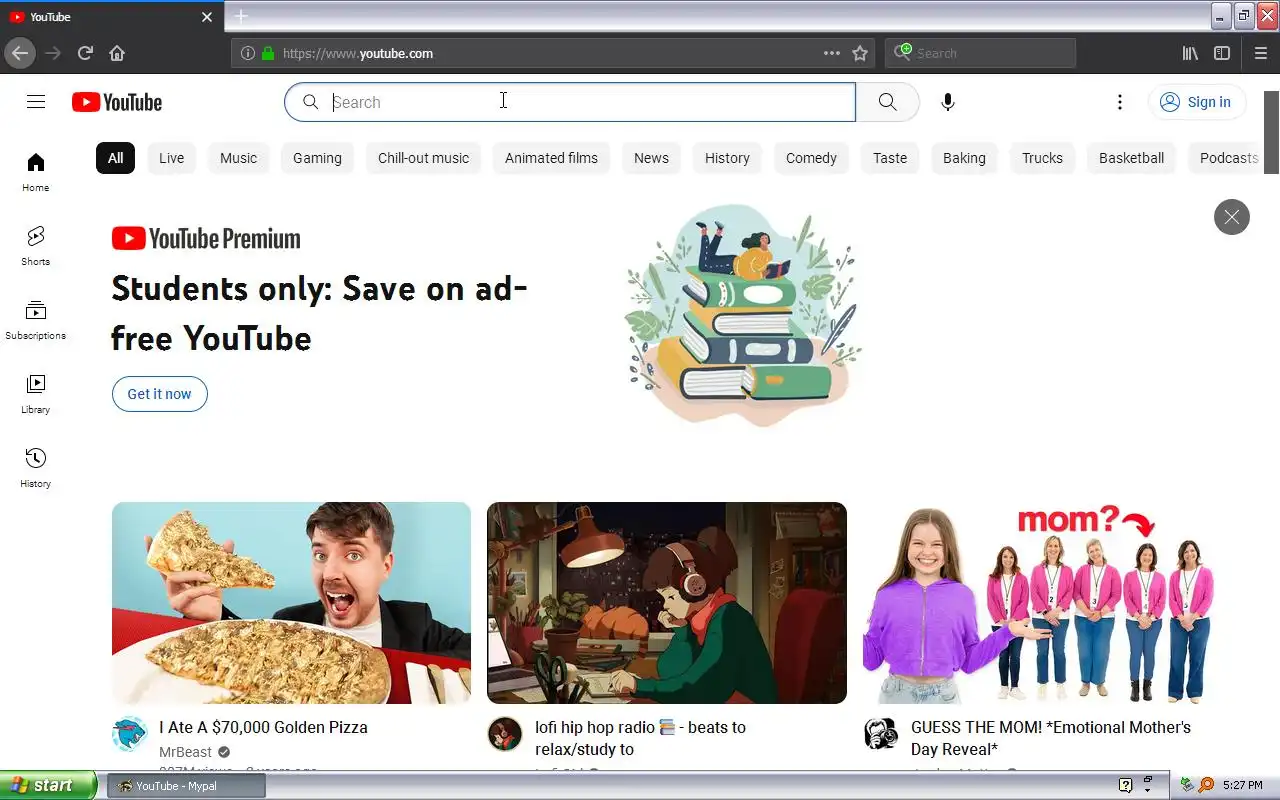Open Library in sidebar
Image resolution: width=1280 pixels, height=800 pixels.
(x=36, y=394)
